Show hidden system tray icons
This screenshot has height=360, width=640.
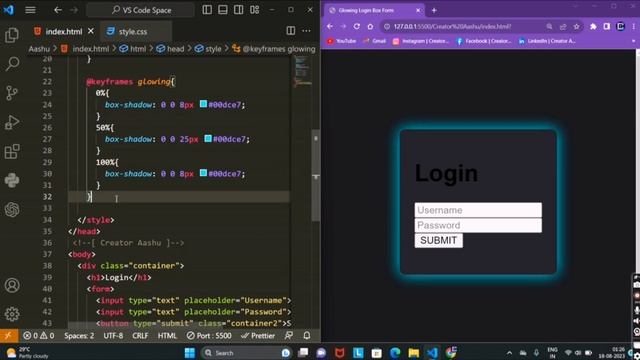coord(509,353)
